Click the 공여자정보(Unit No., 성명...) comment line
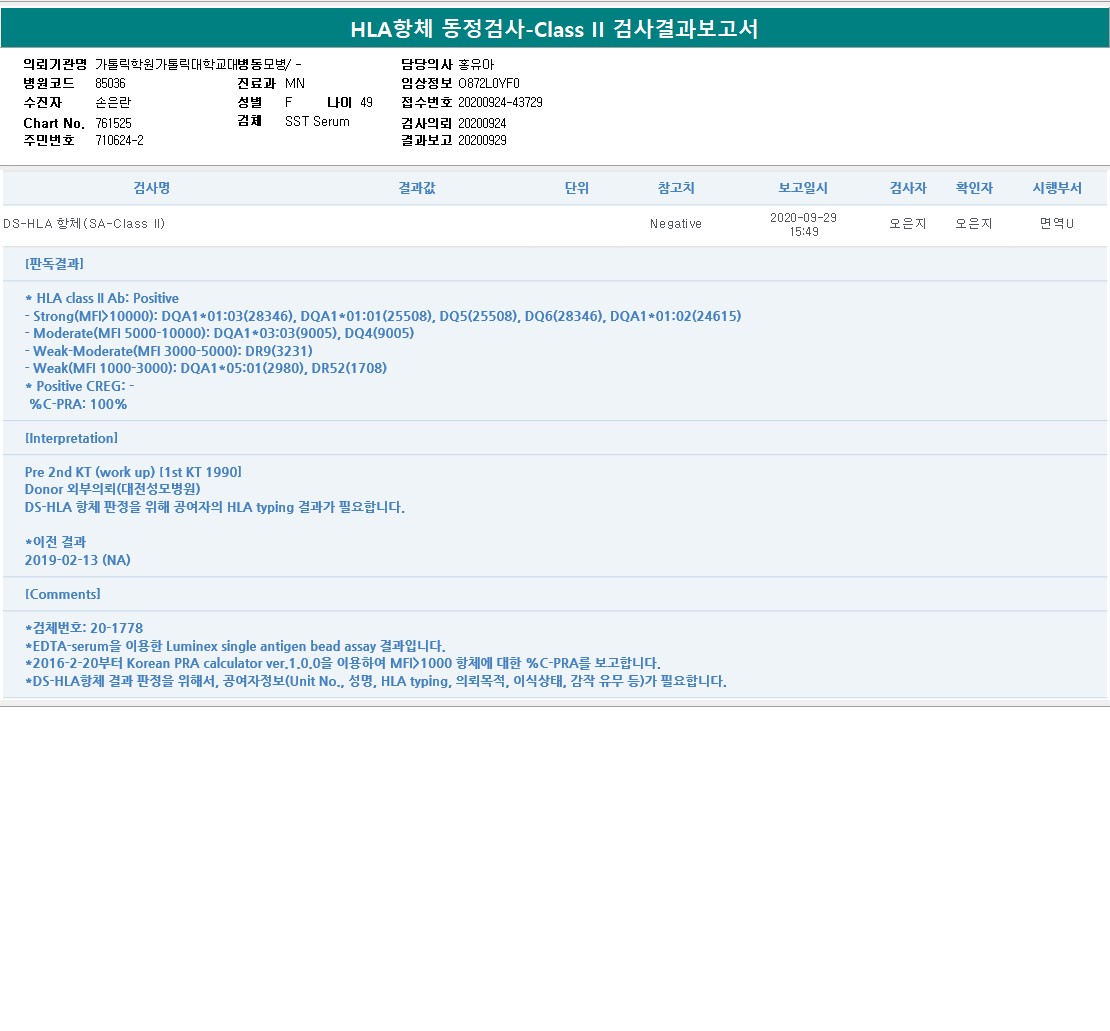1110x1031 pixels. point(376,681)
